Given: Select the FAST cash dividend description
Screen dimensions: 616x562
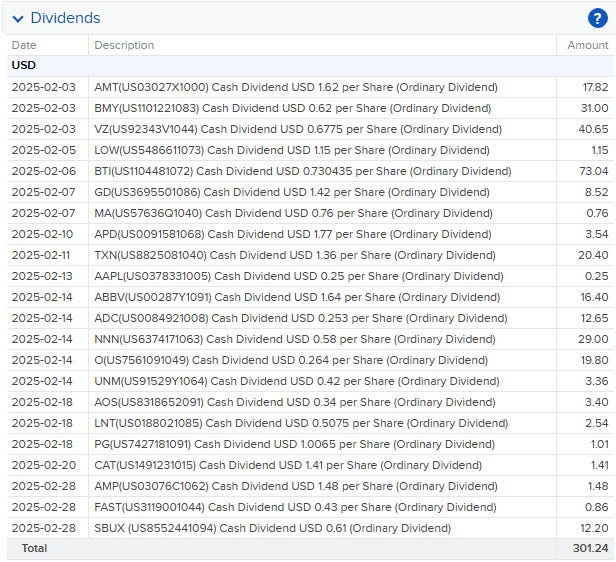Looking at the screenshot, I should [295, 507].
